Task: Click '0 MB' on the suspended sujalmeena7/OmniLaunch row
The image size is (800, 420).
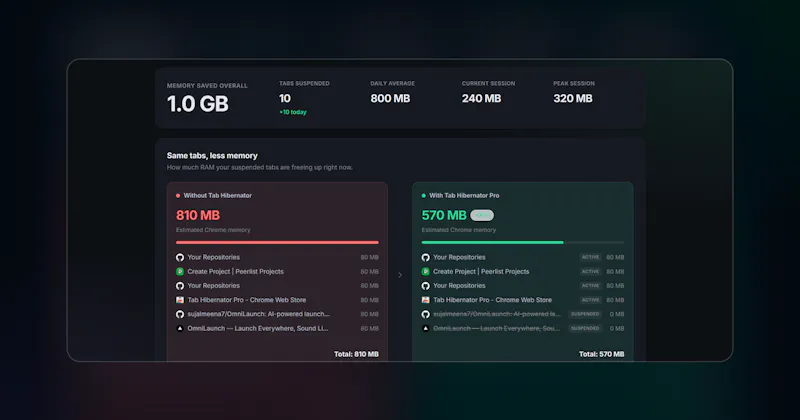Action: tap(617, 314)
